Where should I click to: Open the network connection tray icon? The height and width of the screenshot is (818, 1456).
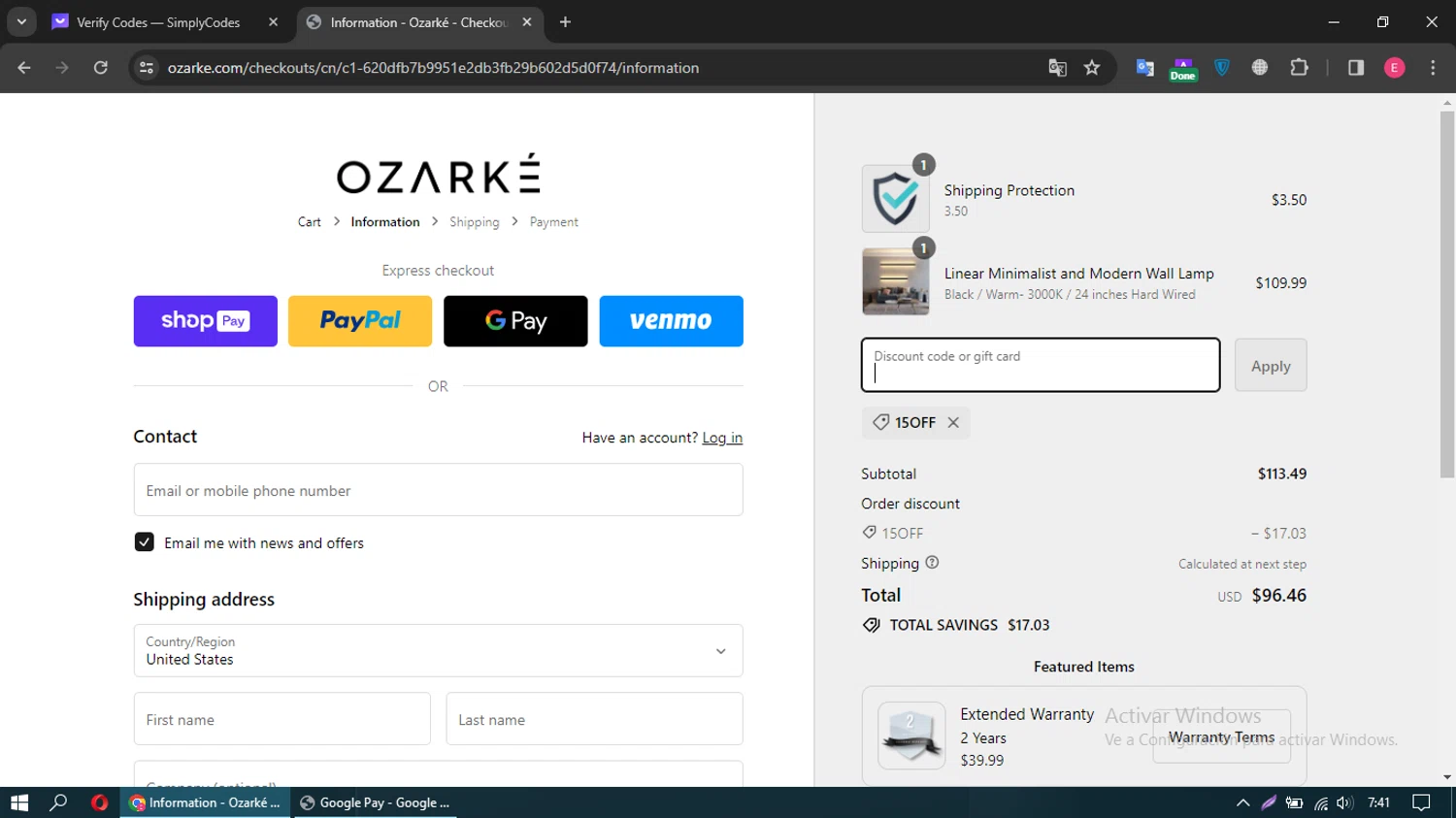pos(1320,802)
